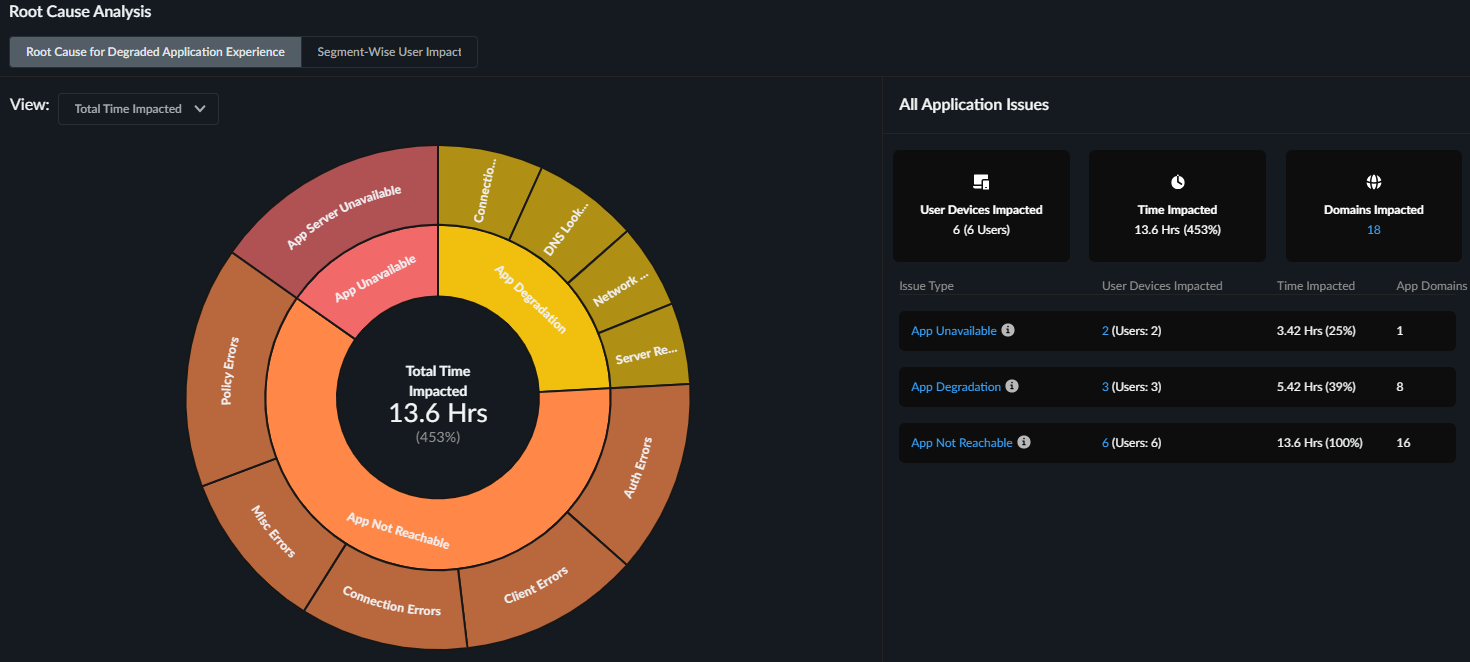Click the 3.42 Hrs (25%) value
1470x662 pixels.
pyautogui.click(x=1316, y=331)
